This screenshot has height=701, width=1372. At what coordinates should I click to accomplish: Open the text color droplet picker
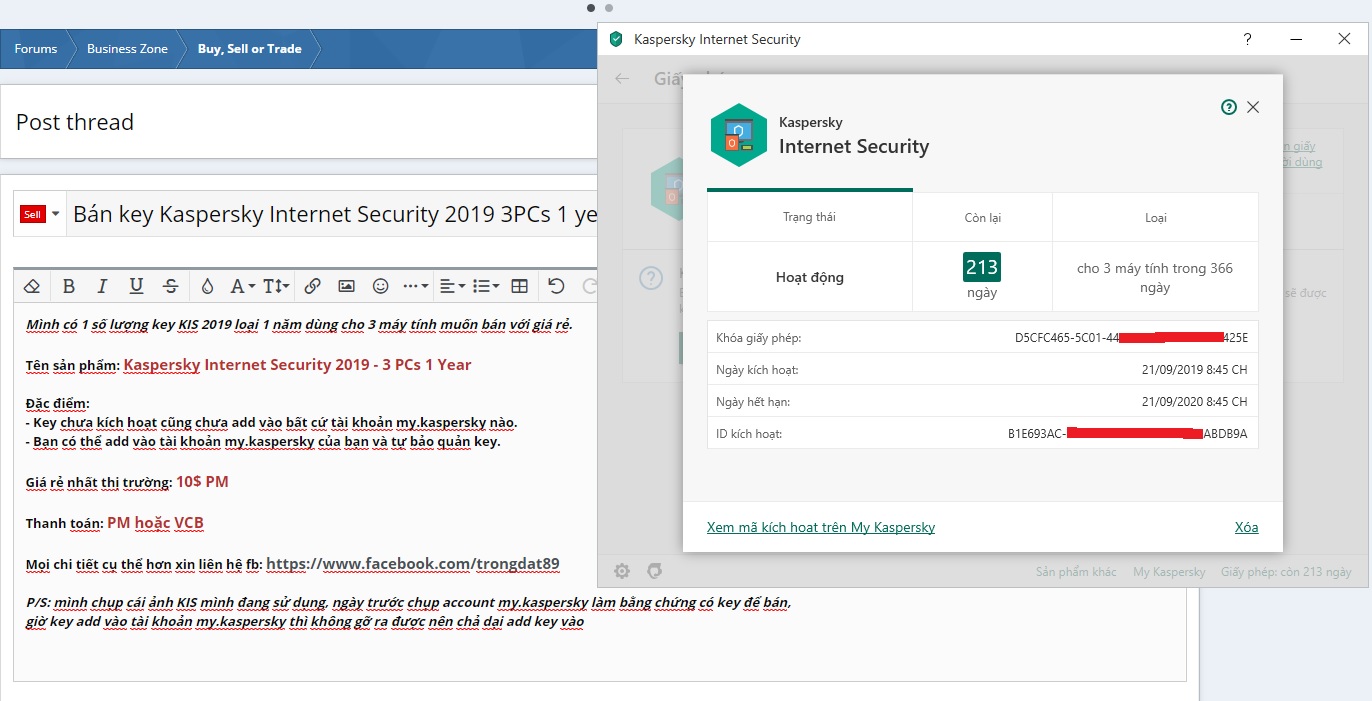(207, 286)
